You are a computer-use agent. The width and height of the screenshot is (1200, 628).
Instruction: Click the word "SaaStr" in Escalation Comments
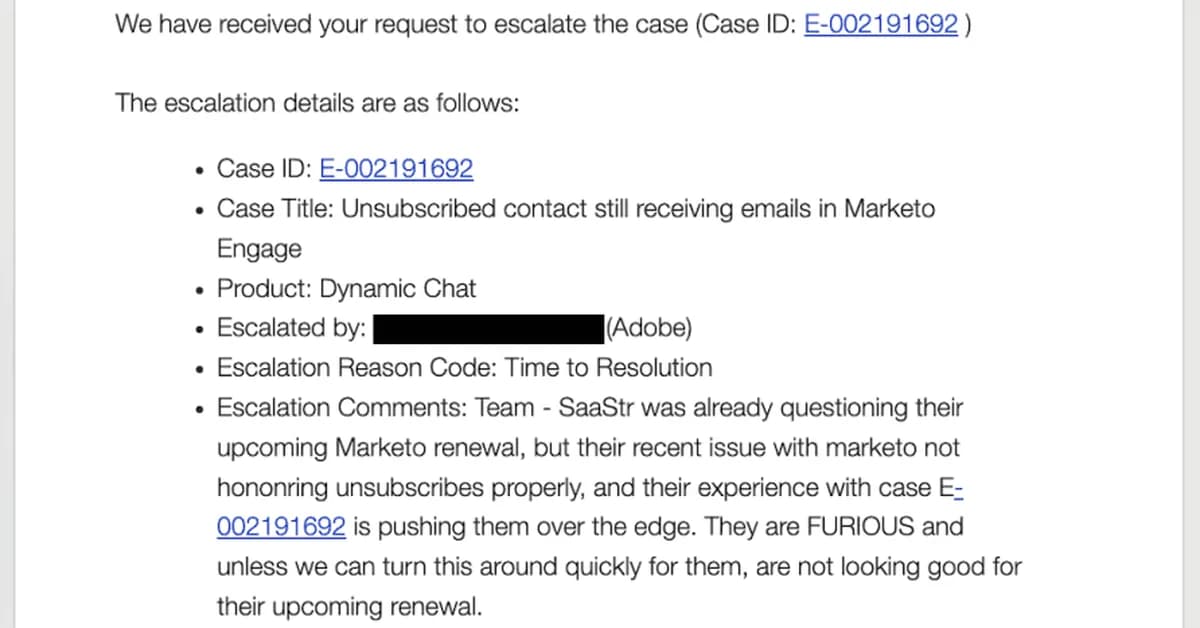pos(593,408)
